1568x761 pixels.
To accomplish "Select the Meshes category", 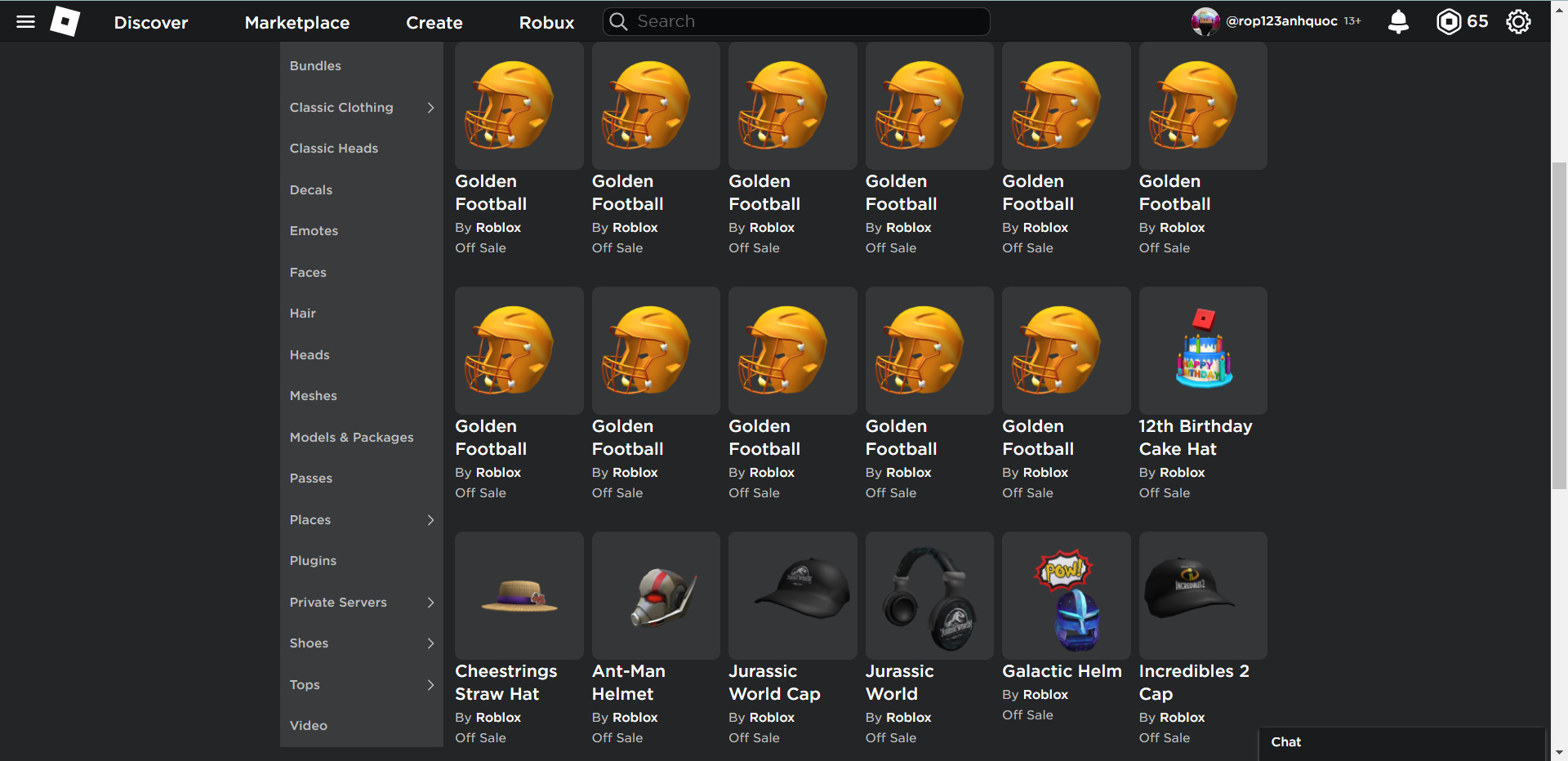I will [314, 396].
